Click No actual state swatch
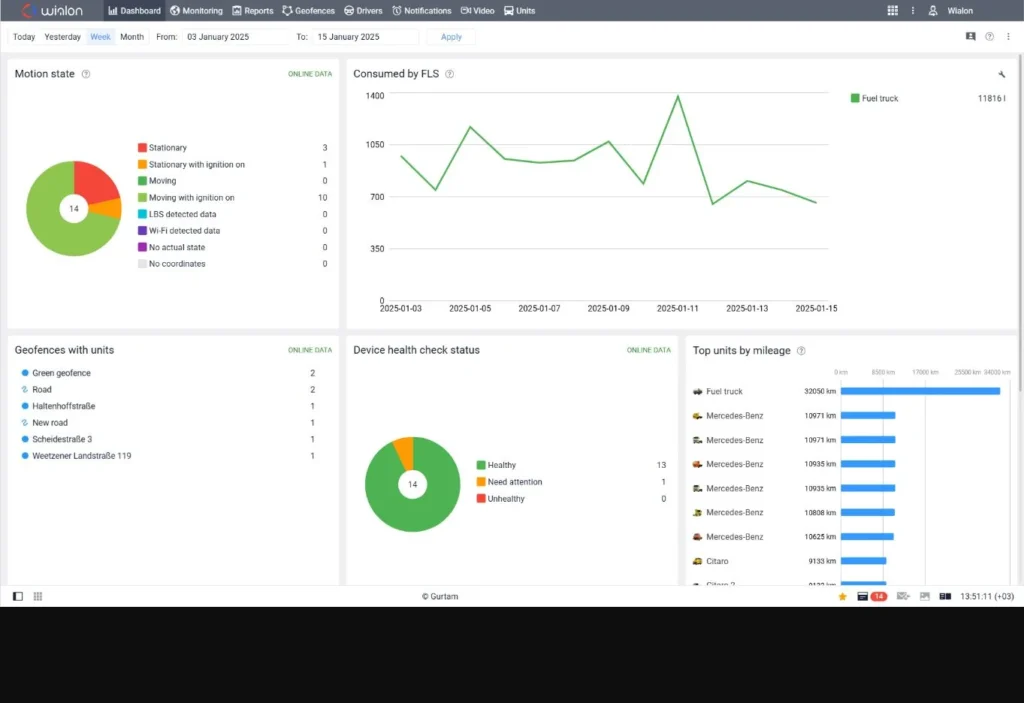This screenshot has height=703, width=1024. 142,247
